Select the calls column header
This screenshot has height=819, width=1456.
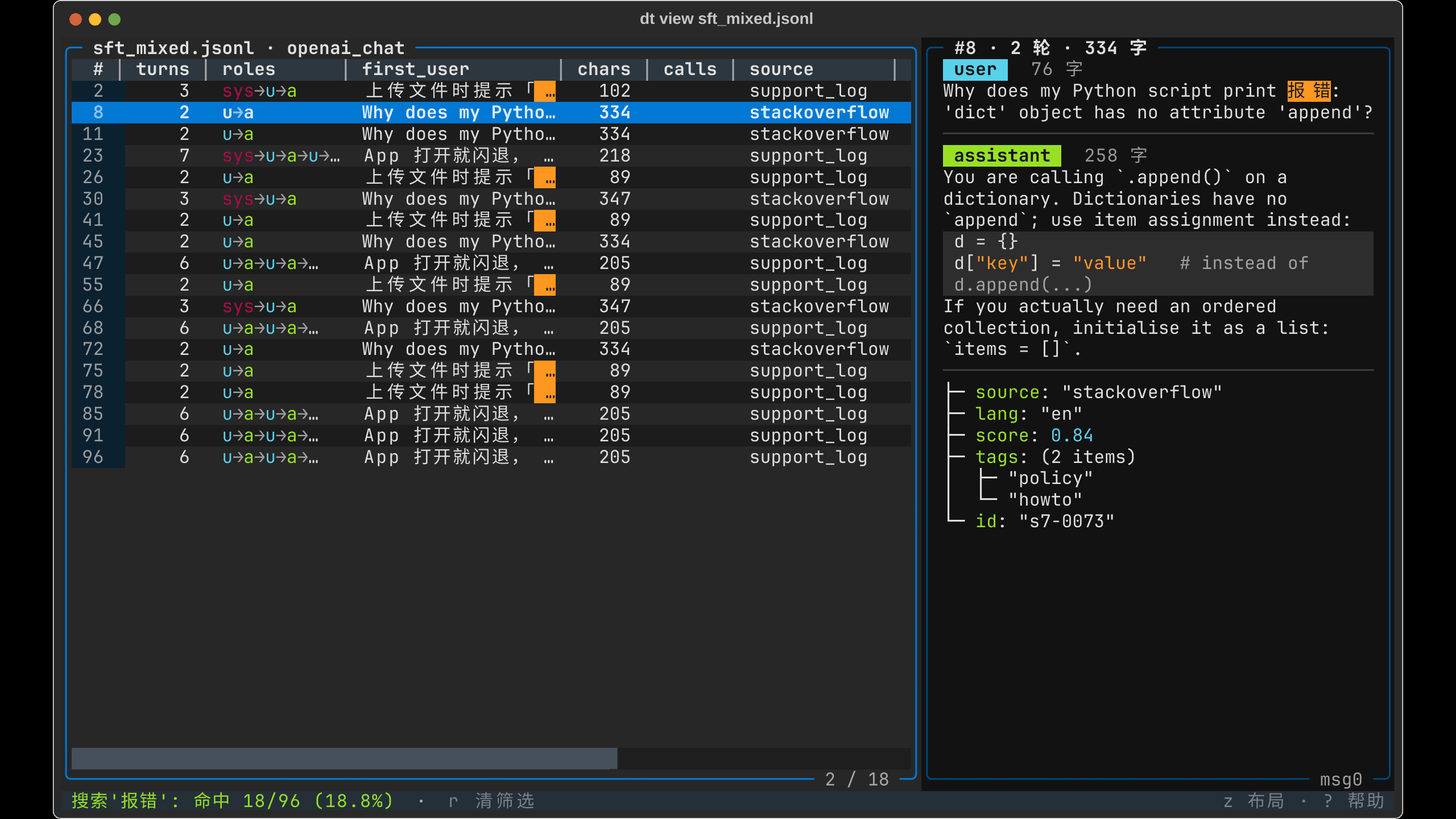tap(690, 69)
